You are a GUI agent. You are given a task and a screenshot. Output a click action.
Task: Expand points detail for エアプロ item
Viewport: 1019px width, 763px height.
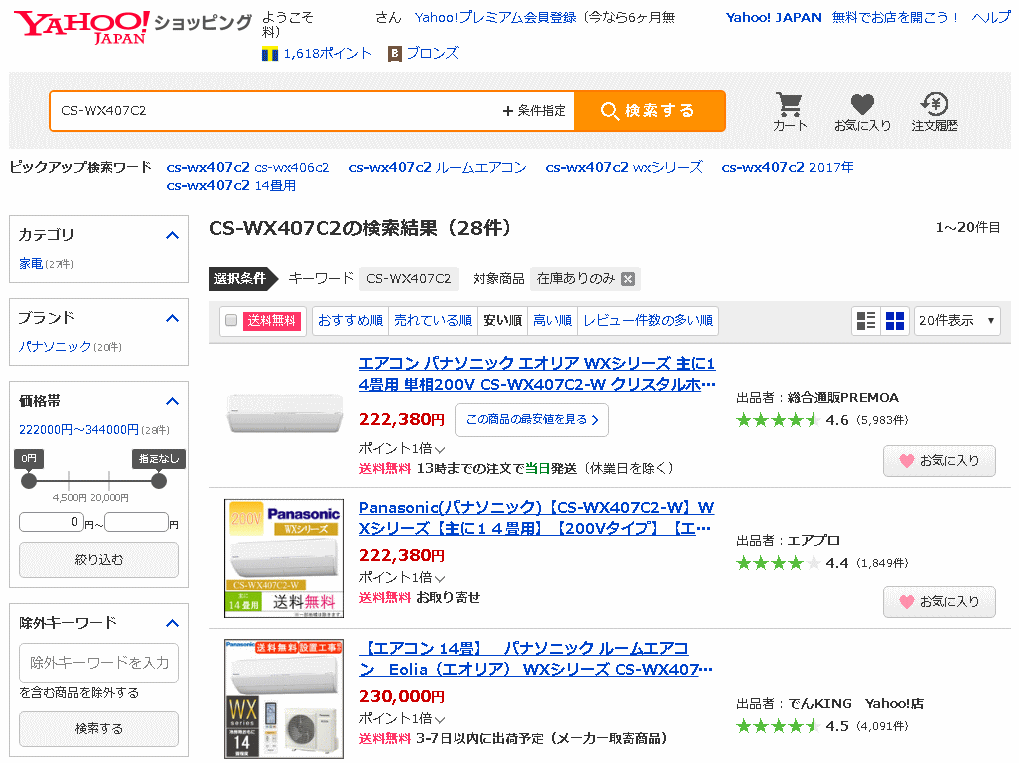[440, 578]
